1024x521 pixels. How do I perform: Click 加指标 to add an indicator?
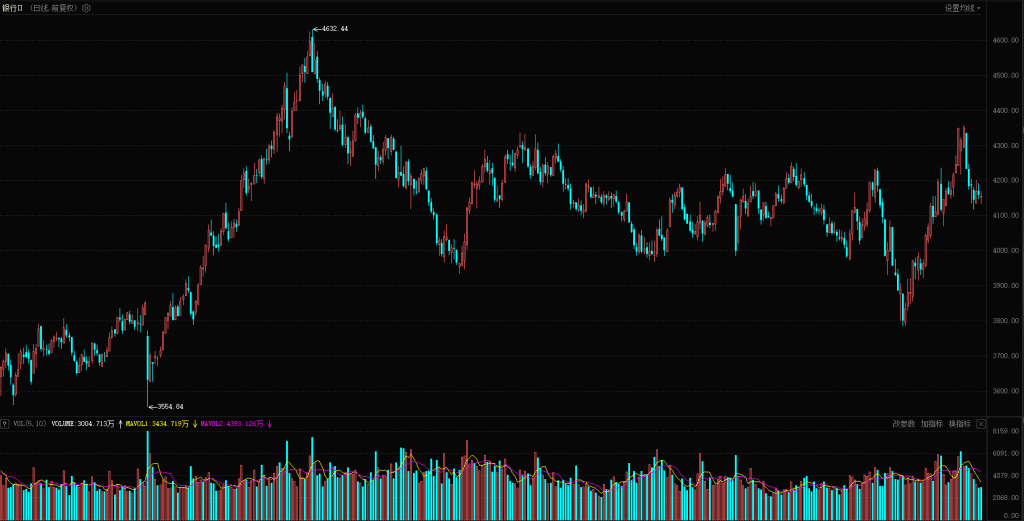tap(932, 424)
